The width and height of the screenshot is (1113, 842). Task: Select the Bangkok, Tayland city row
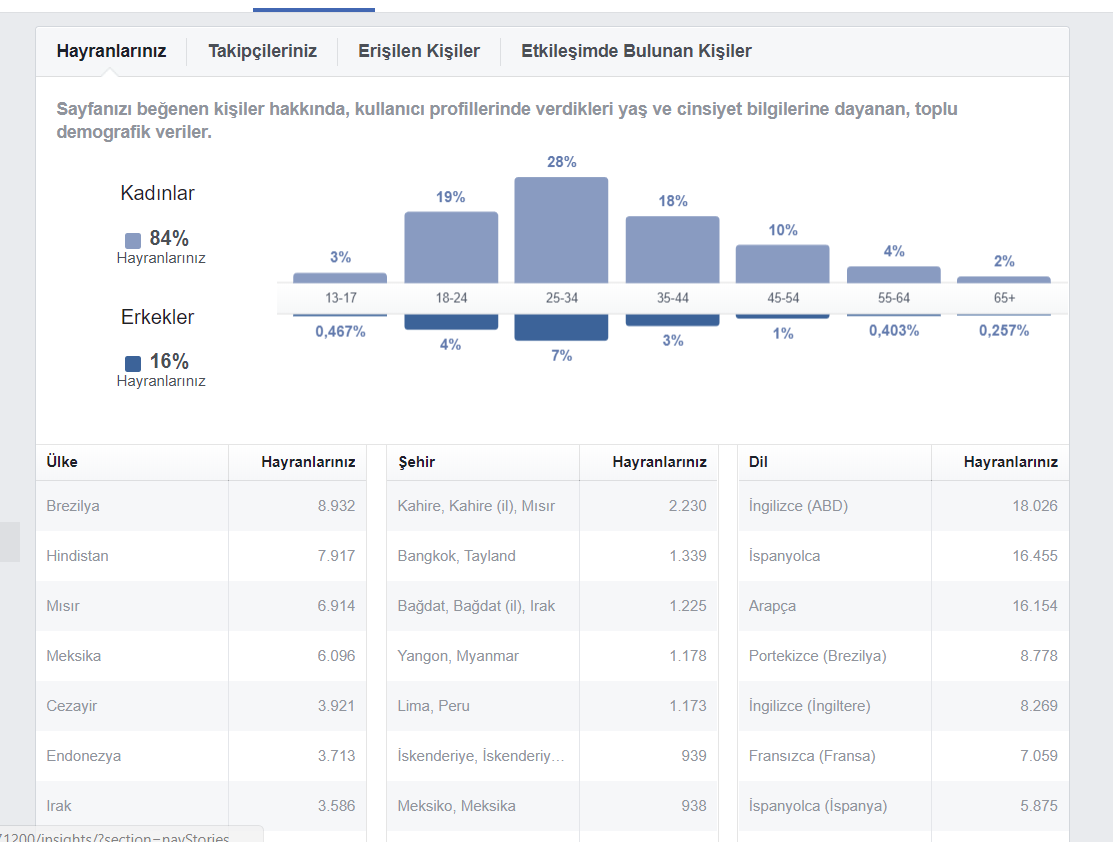pyautogui.click(x=552, y=556)
